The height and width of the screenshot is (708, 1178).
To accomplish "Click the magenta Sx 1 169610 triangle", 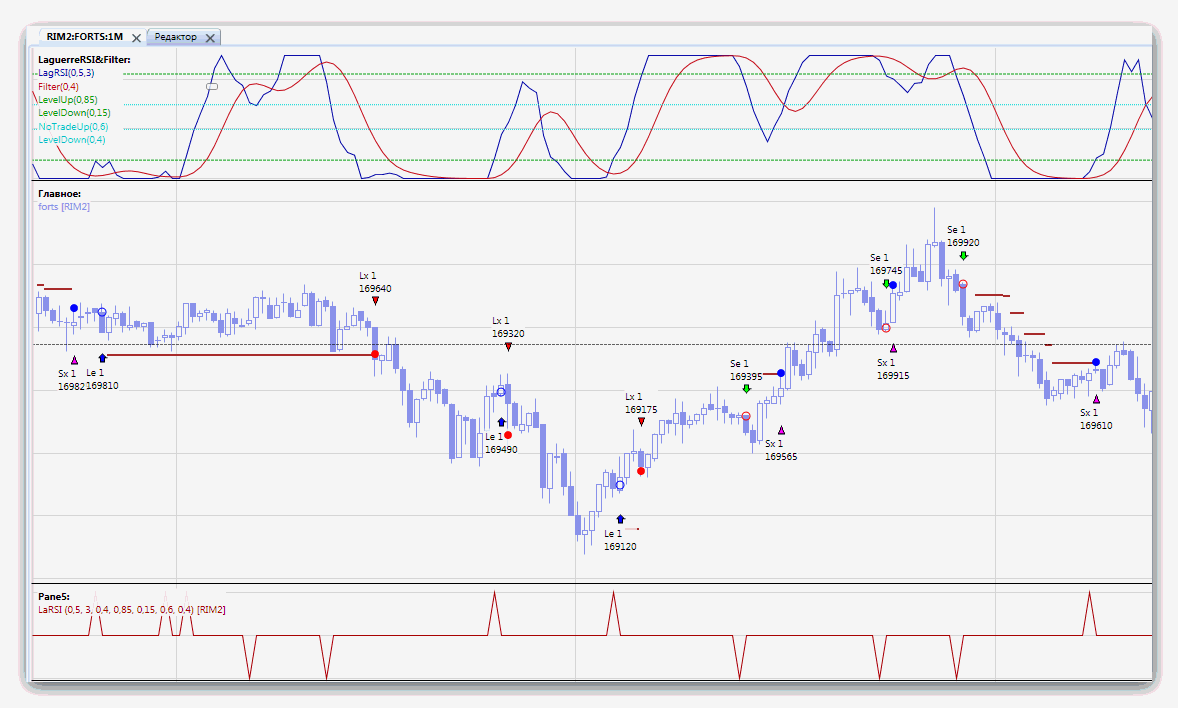I will pos(1096,399).
